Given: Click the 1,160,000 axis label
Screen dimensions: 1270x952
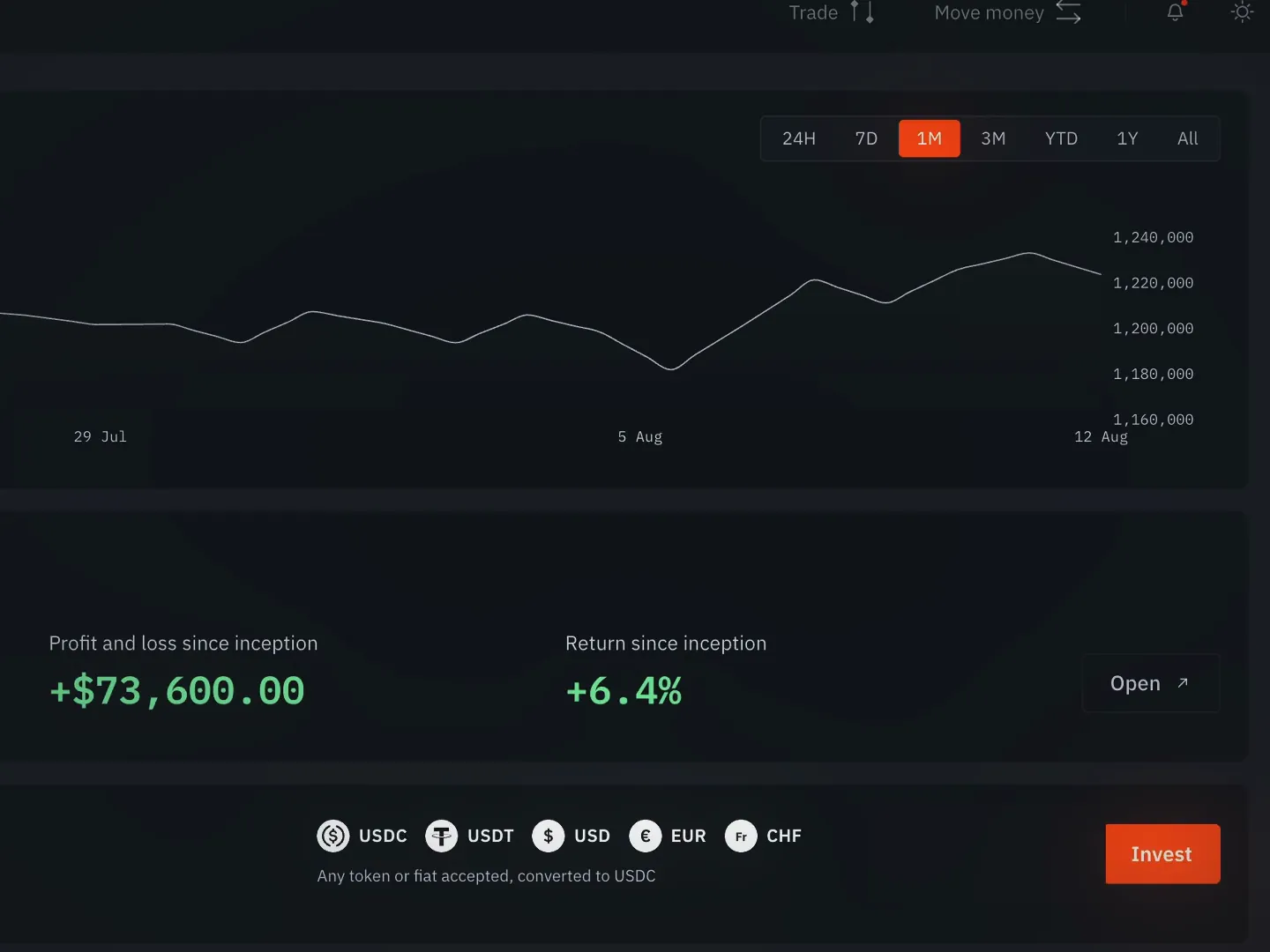Looking at the screenshot, I should 1153,420.
